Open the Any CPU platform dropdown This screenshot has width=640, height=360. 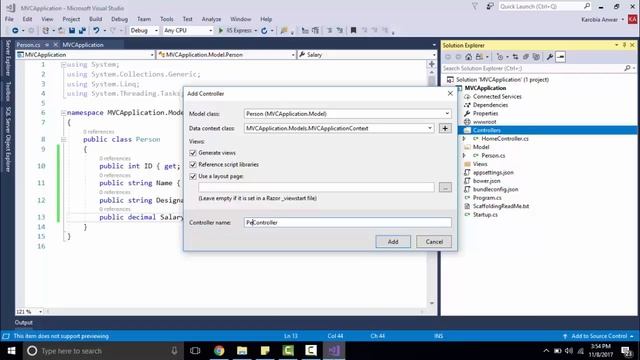(188, 31)
